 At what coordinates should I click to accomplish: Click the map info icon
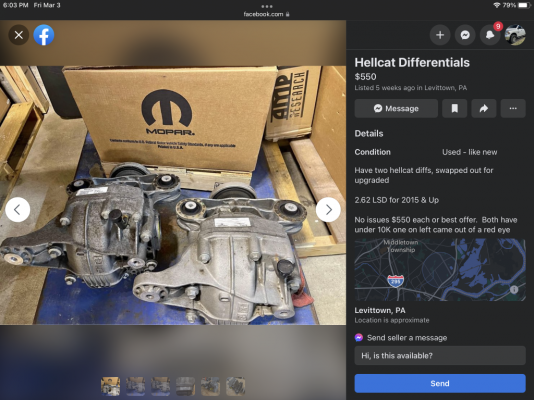[x=514, y=289]
